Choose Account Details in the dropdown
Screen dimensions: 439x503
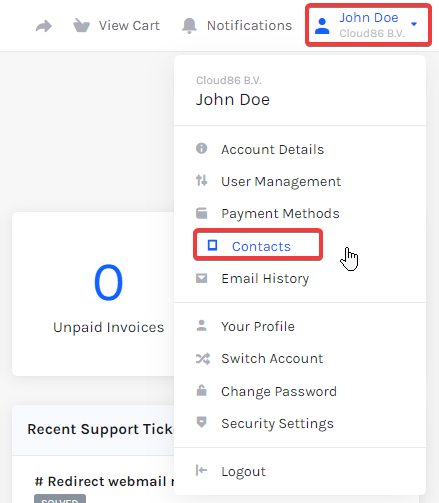[272, 149]
